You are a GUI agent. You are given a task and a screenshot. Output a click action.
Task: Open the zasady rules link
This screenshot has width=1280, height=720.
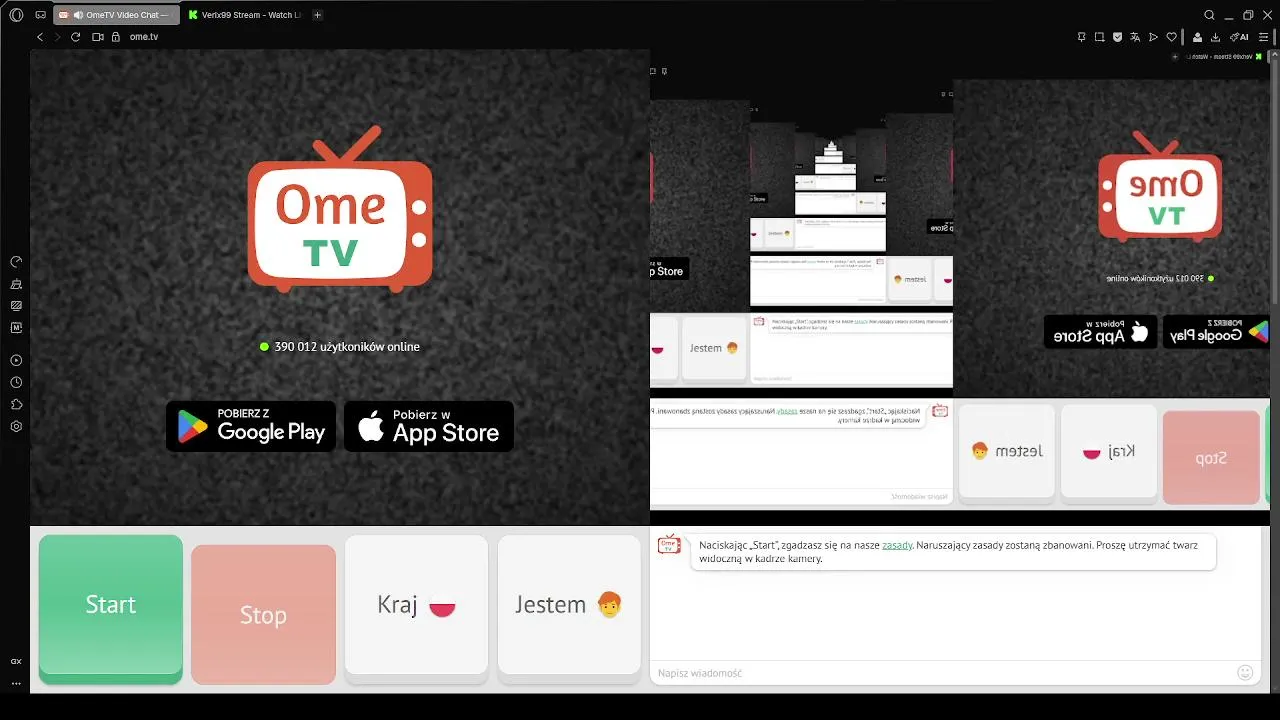897,545
